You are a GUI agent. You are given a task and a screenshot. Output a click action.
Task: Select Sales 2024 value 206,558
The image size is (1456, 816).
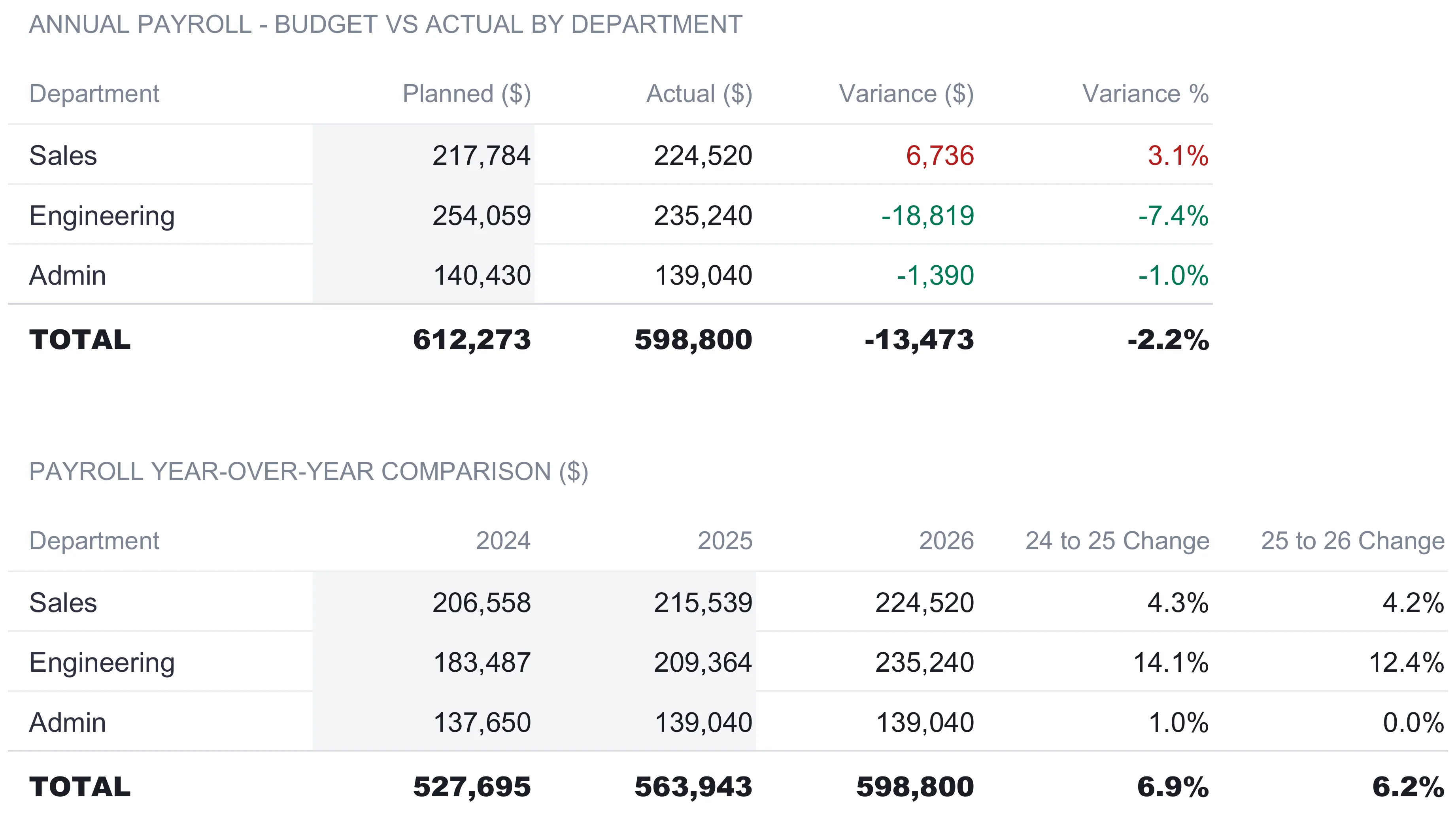[482, 603]
